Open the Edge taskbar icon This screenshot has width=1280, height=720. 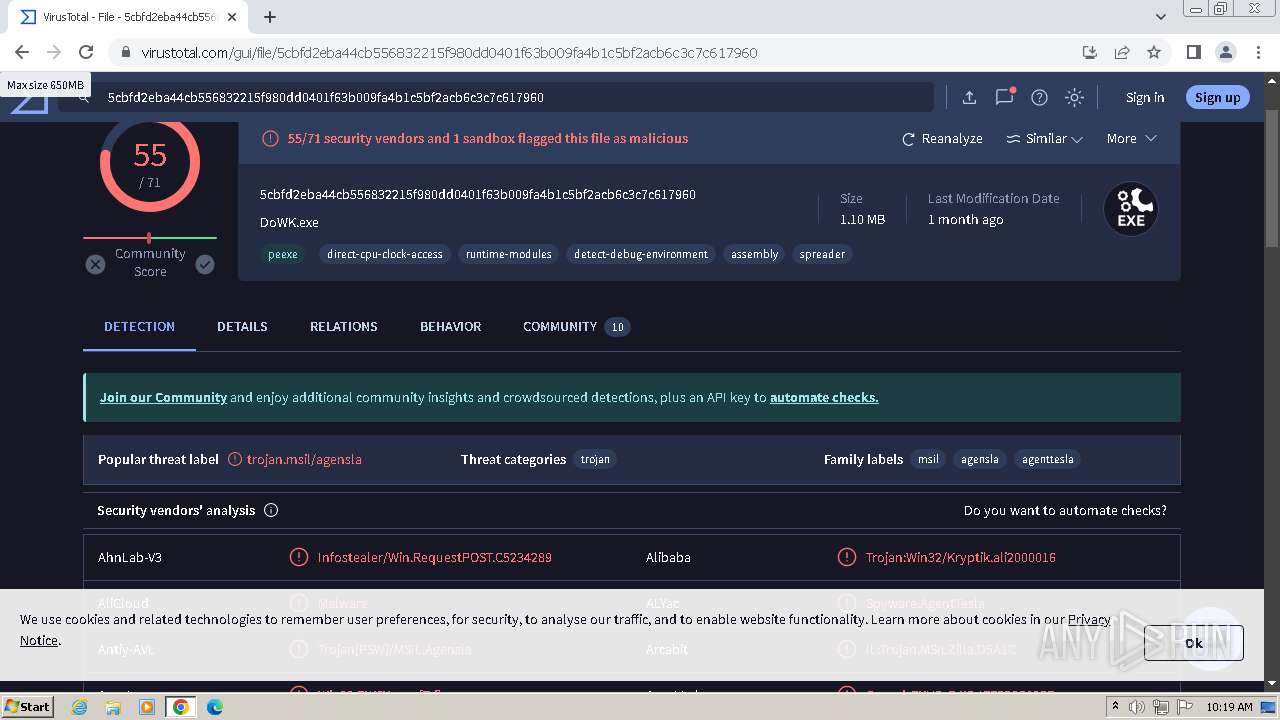(x=214, y=707)
